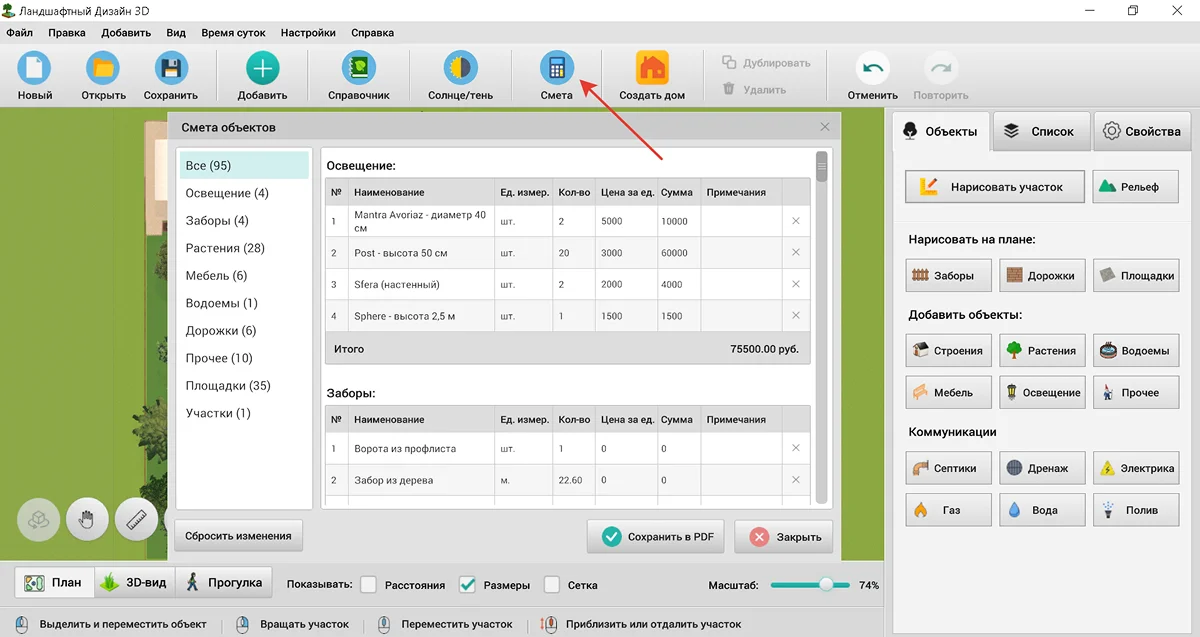Add Мебель furniture objects
This screenshot has height=637, width=1200.
(x=949, y=392)
